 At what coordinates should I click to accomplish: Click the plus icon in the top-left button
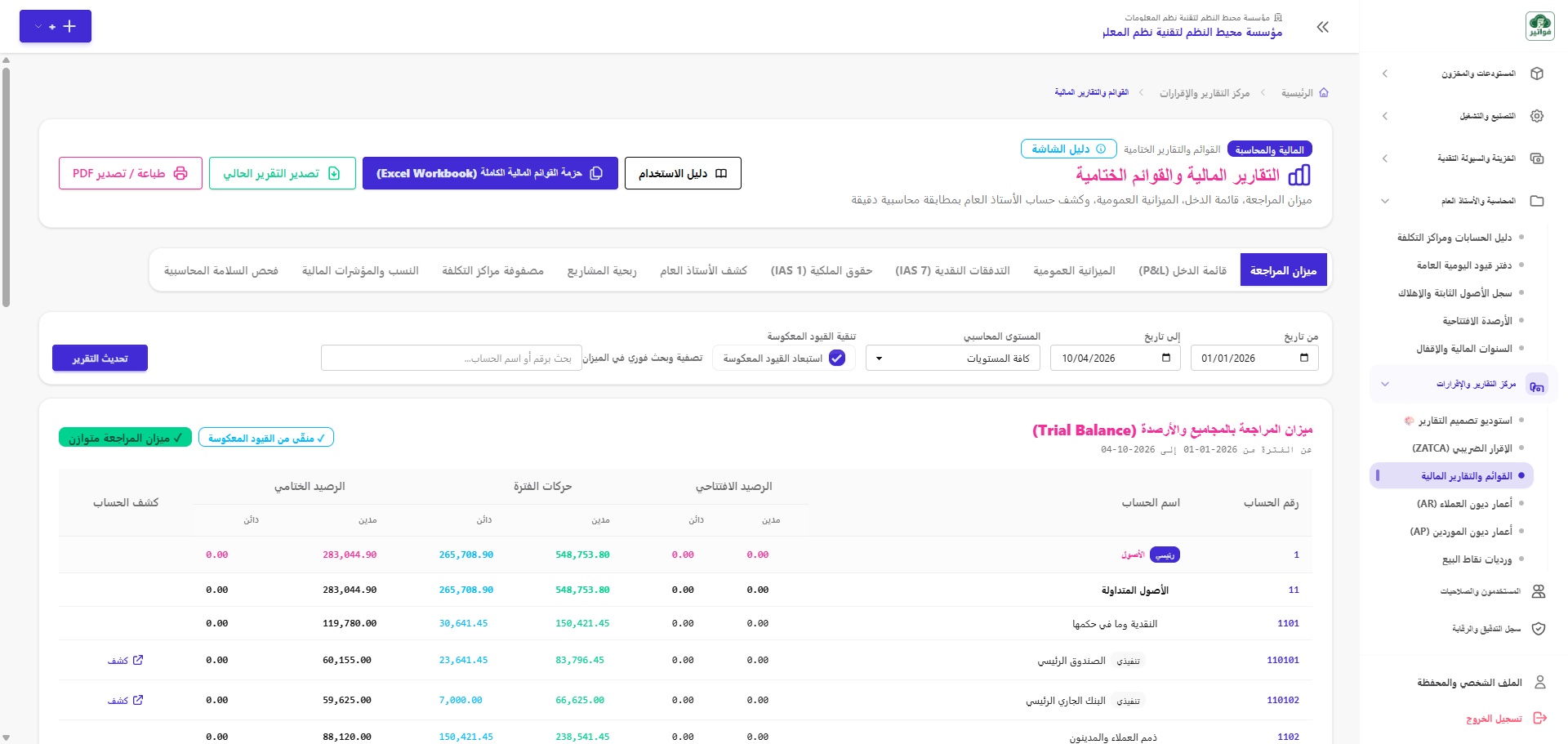[x=69, y=26]
